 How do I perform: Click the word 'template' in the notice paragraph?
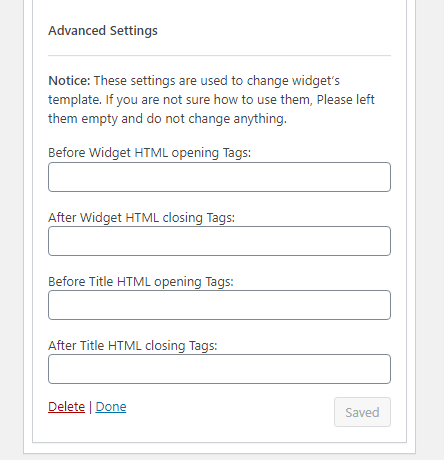[74, 100]
